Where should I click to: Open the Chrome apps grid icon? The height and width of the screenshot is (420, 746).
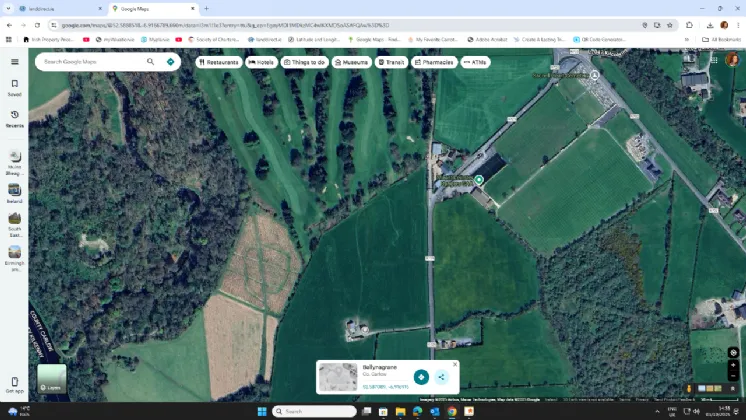pyautogui.click(x=9, y=39)
